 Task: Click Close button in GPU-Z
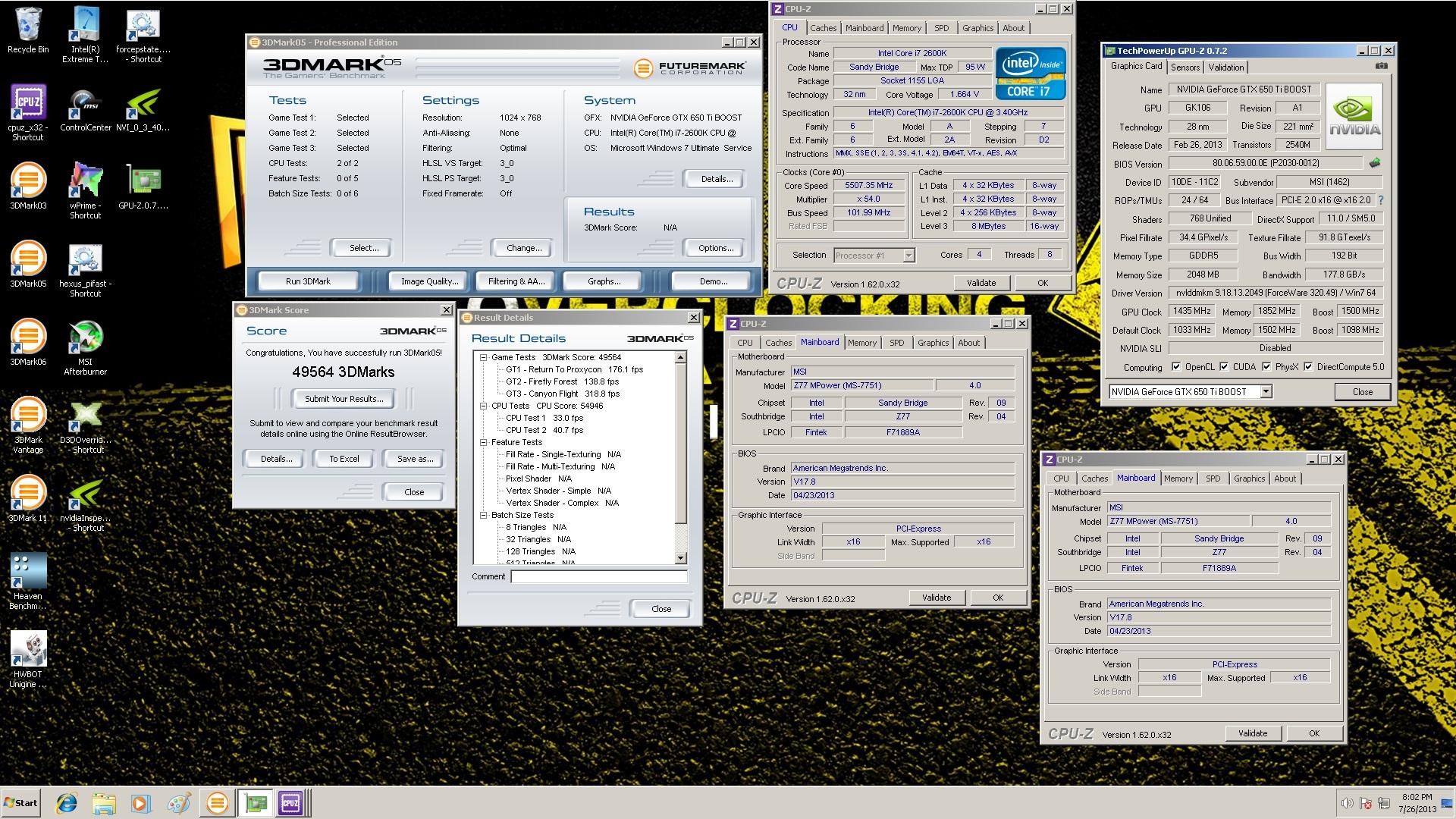click(x=1362, y=392)
